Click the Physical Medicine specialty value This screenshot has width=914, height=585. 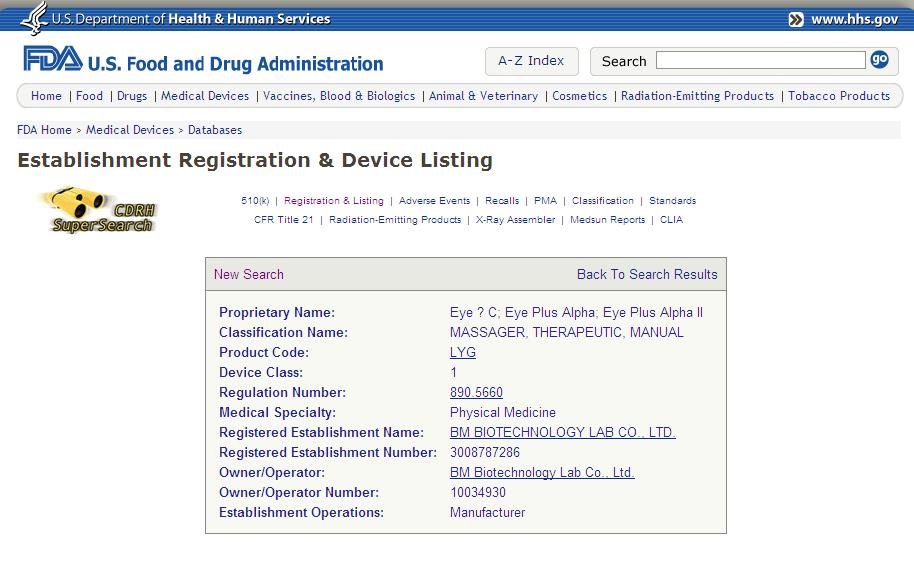[503, 413]
